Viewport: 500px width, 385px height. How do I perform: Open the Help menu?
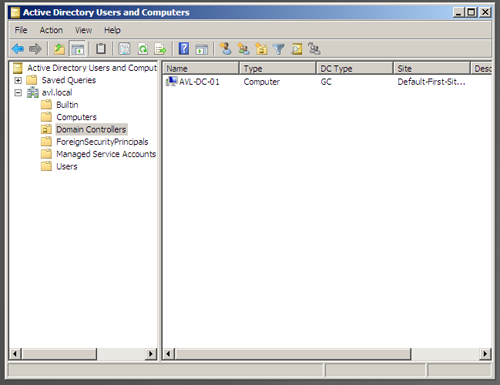(112, 30)
